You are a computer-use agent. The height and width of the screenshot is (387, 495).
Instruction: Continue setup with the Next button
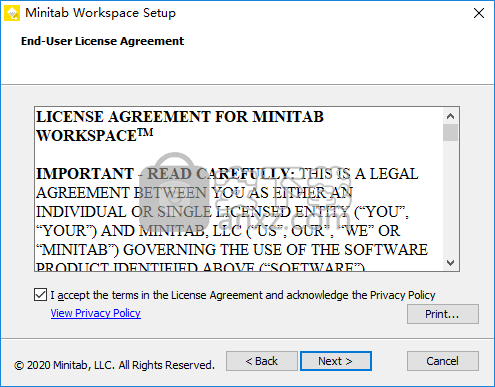pos(336,361)
